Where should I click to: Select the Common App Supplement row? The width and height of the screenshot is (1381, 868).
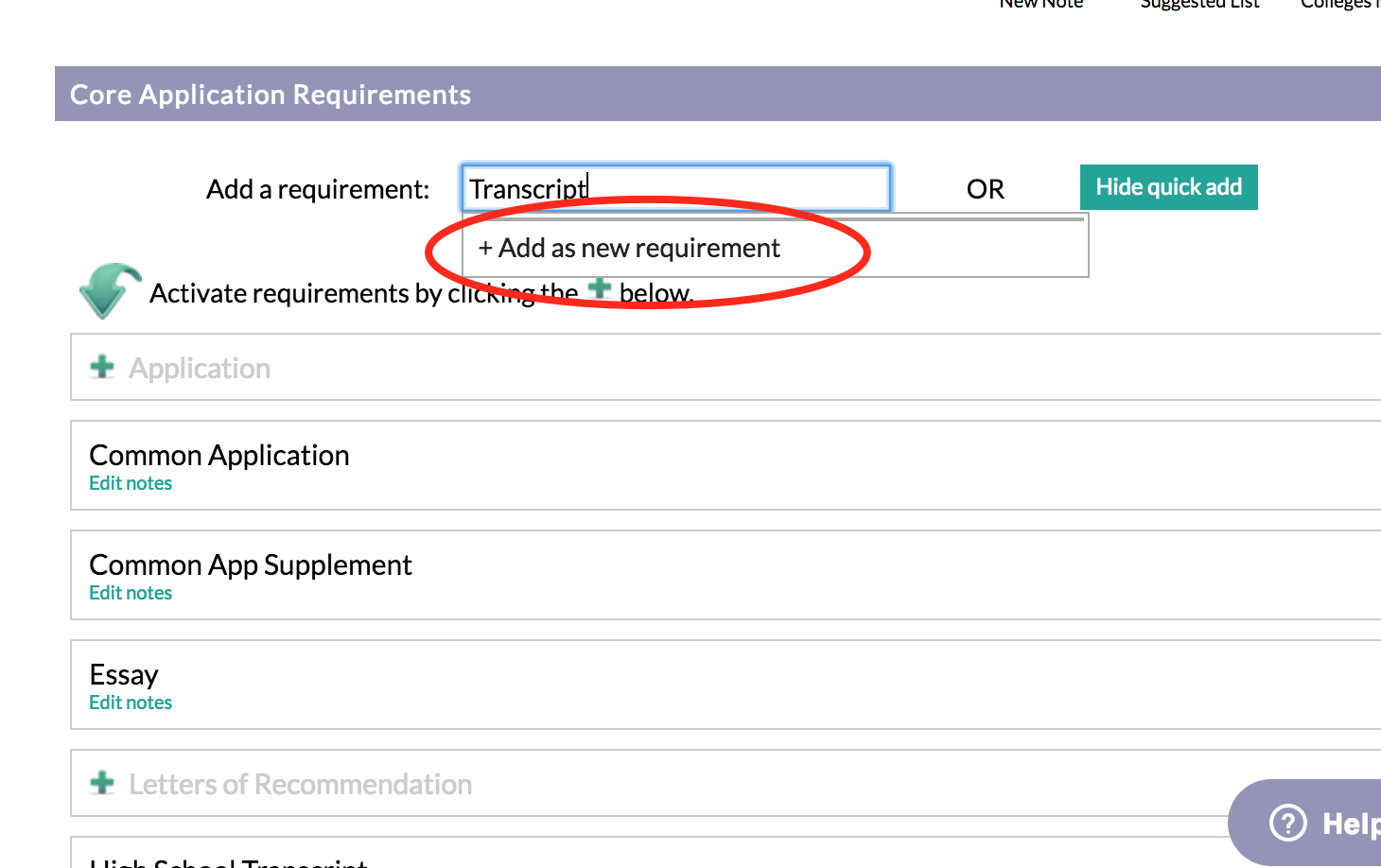[x=725, y=575]
